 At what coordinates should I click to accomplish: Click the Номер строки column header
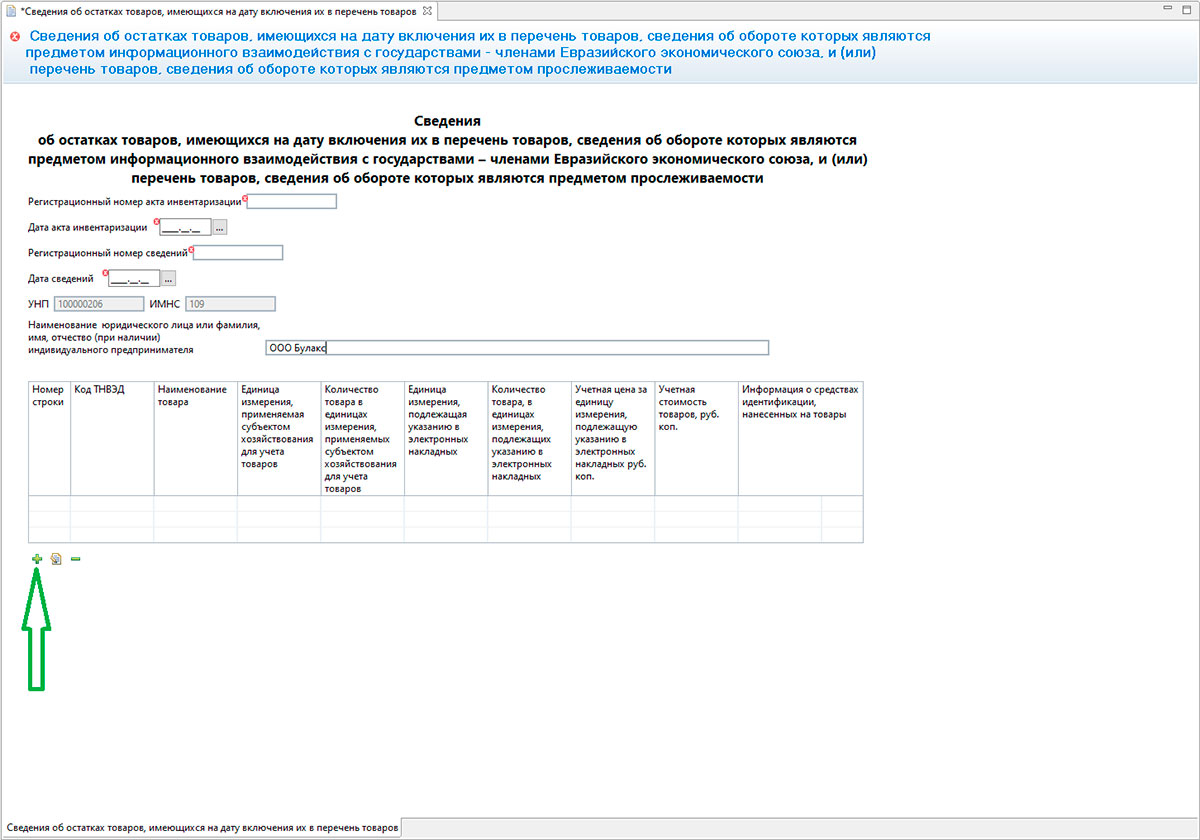point(49,438)
